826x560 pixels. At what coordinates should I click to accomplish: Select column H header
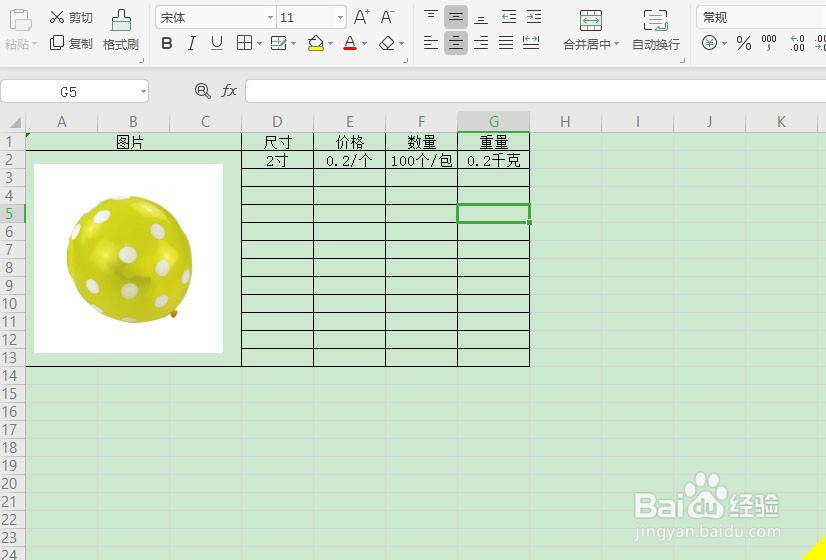[565, 122]
